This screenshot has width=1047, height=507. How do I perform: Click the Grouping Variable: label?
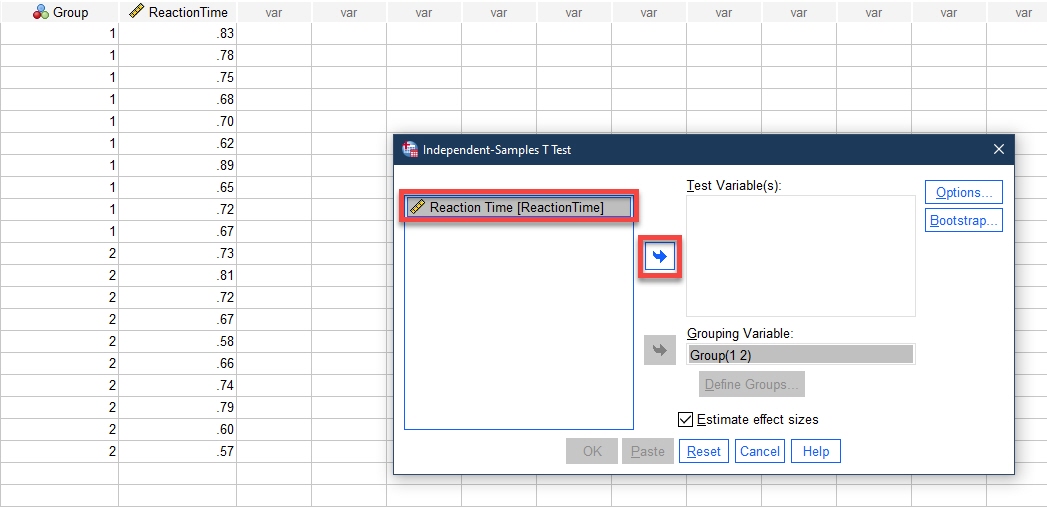739,333
